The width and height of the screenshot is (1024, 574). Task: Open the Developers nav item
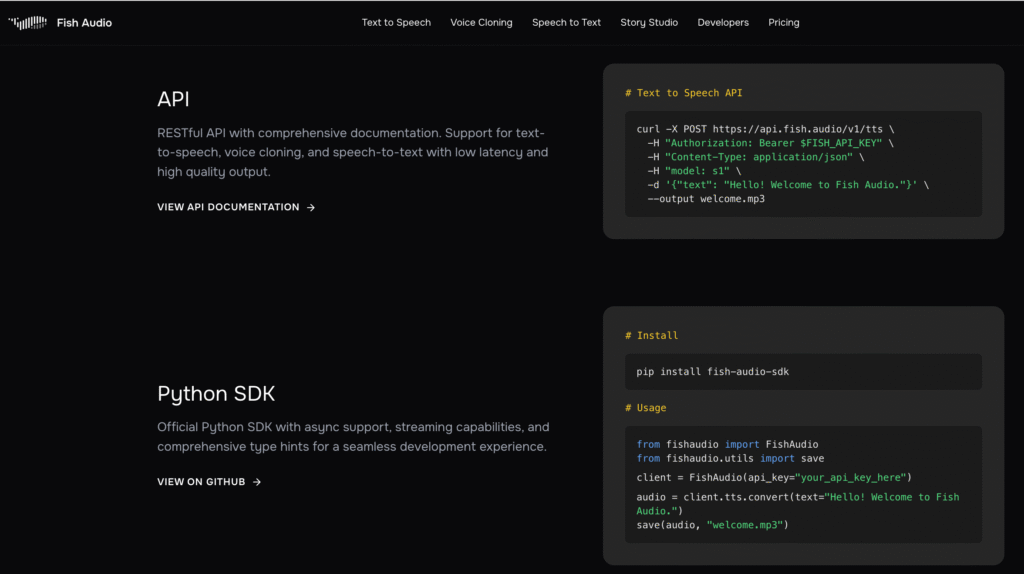[x=723, y=22]
